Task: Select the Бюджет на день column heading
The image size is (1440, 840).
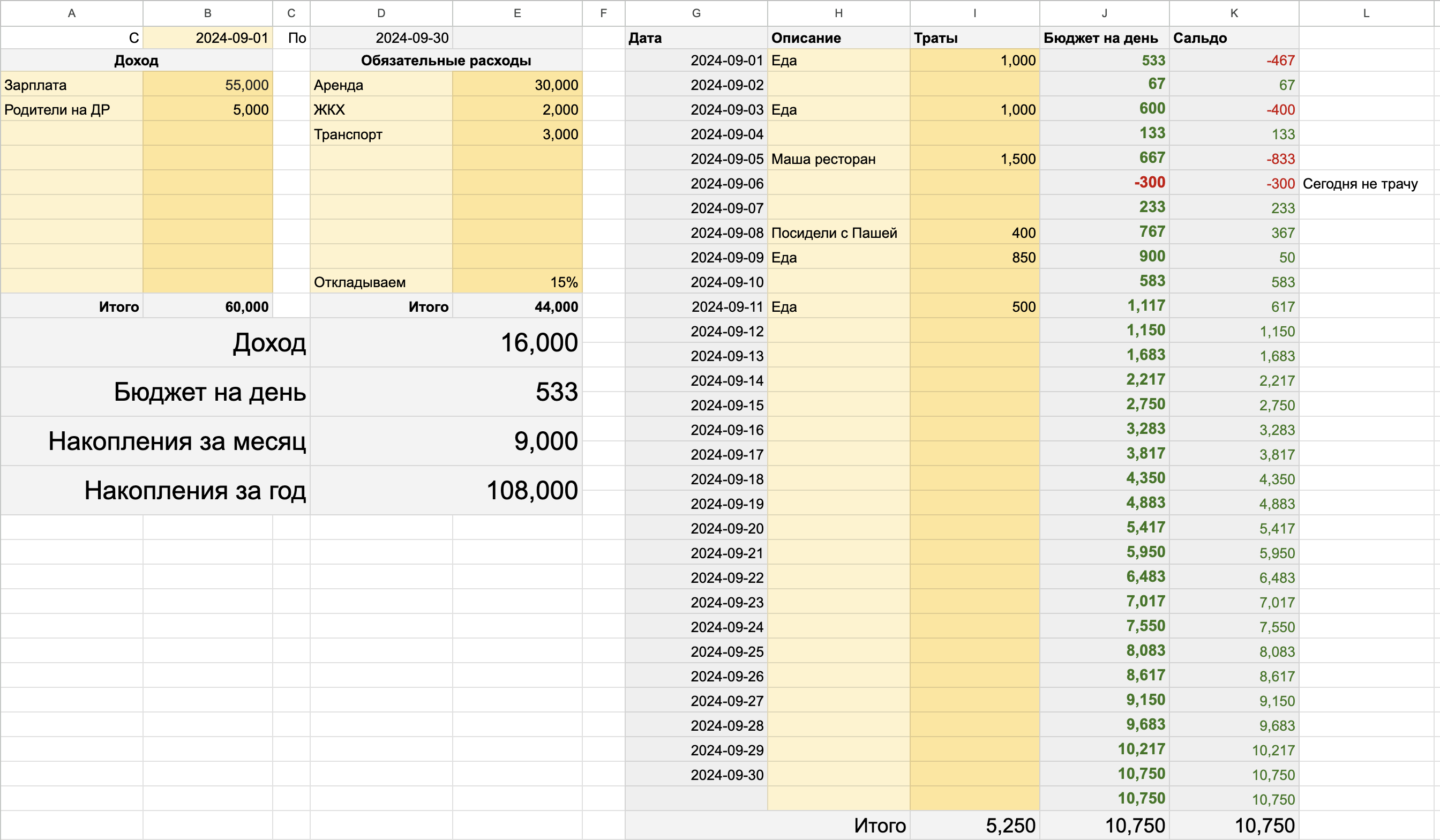Action: pyautogui.click(x=1104, y=37)
